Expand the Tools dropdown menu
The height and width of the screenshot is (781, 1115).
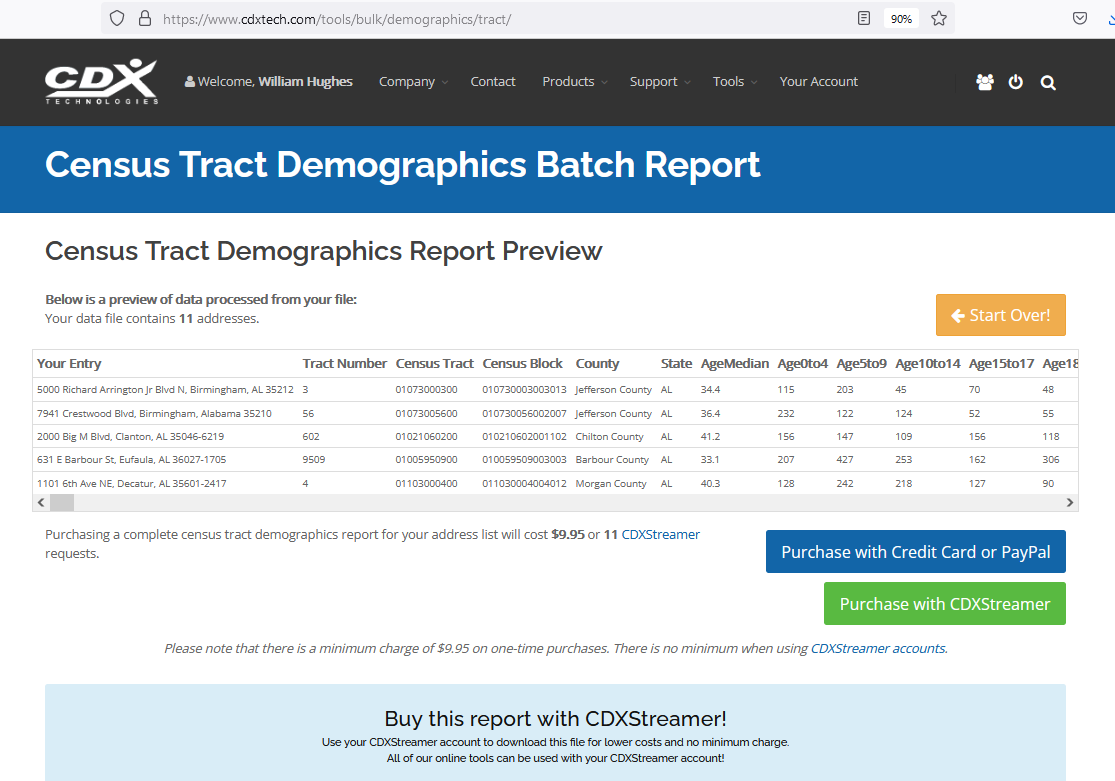735,82
